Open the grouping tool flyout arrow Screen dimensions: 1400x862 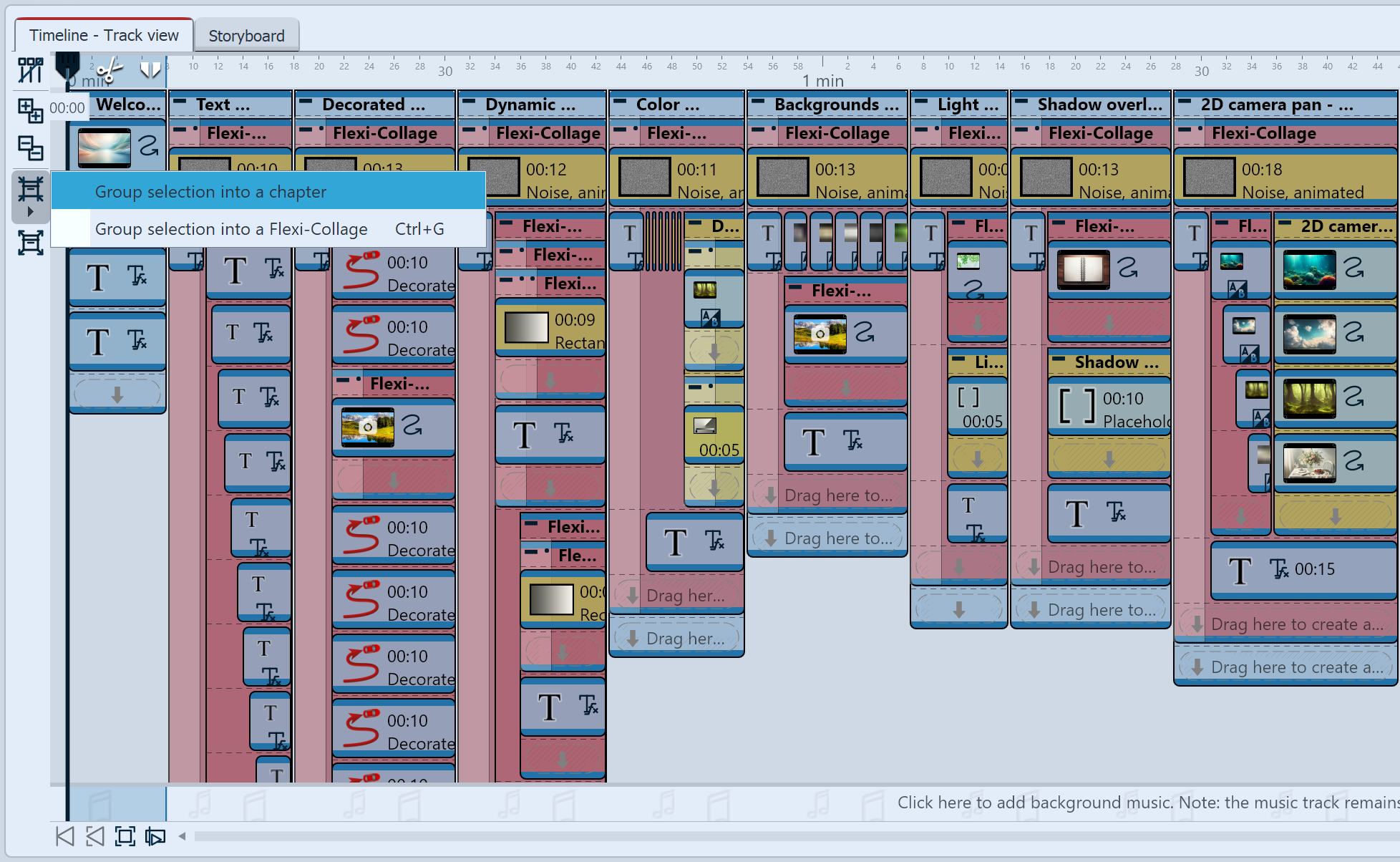point(30,211)
